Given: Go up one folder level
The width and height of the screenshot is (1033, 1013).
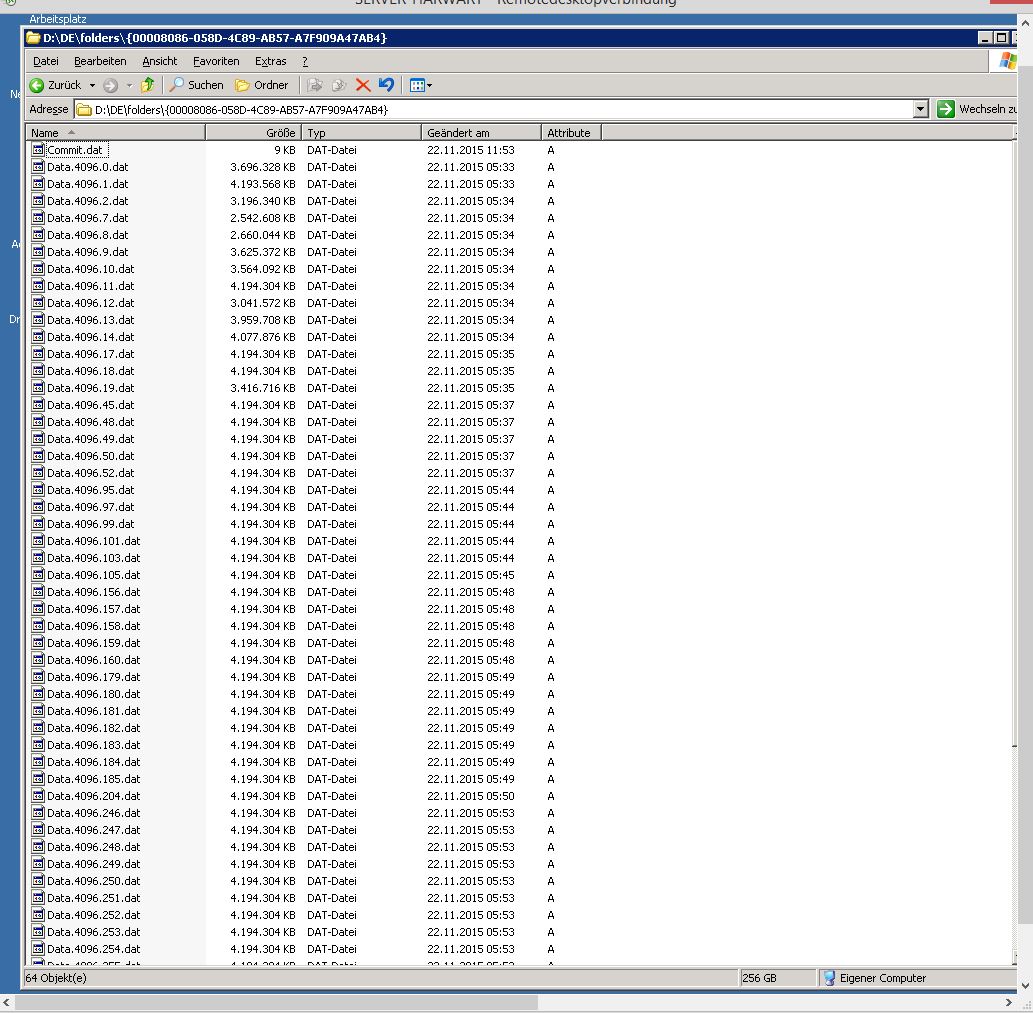Looking at the screenshot, I should click(148, 85).
